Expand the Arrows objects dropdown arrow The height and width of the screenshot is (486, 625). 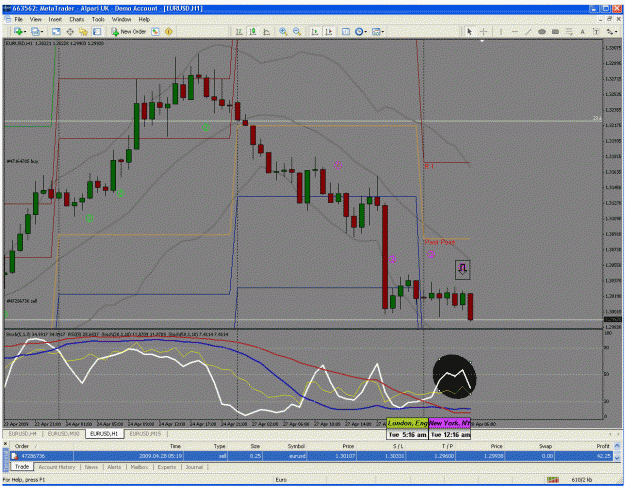click(x=616, y=31)
